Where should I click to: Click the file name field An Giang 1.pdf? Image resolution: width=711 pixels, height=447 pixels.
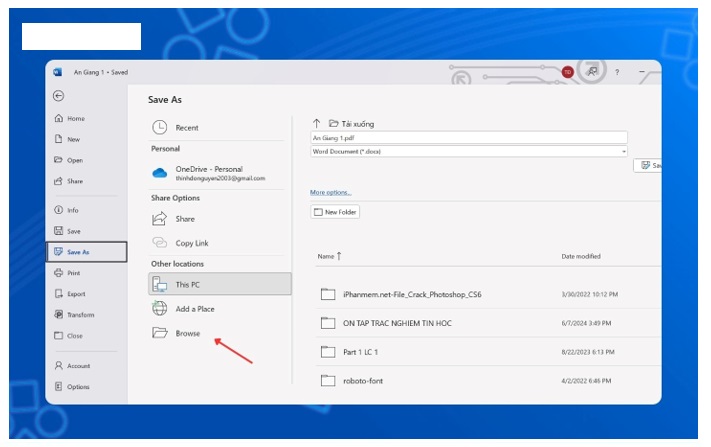(x=468, y=137)
